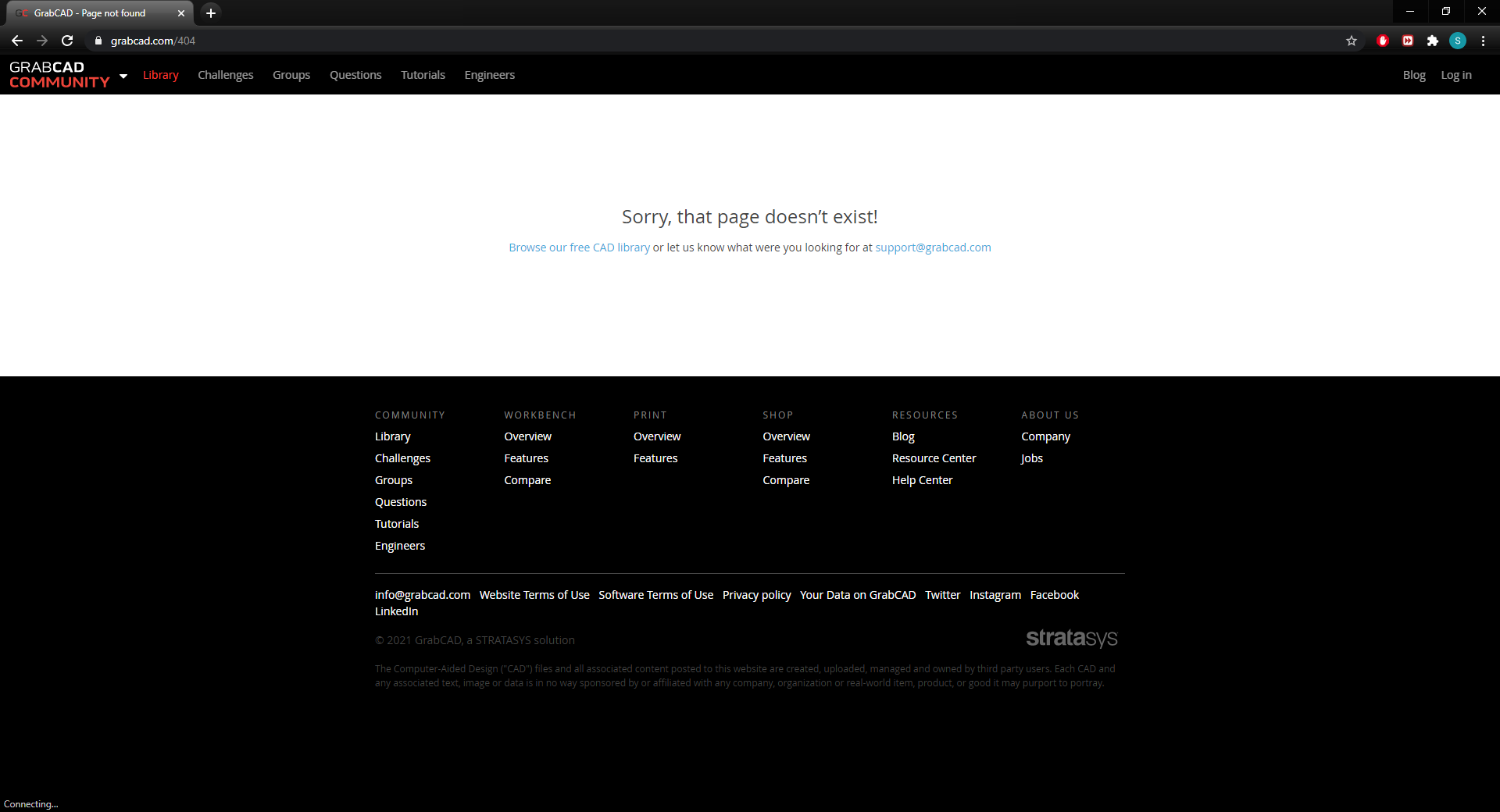Bookmark this page with the star icon
Image resolution: width=1500 pixels, height=812 pixels.
[1352, 41]
